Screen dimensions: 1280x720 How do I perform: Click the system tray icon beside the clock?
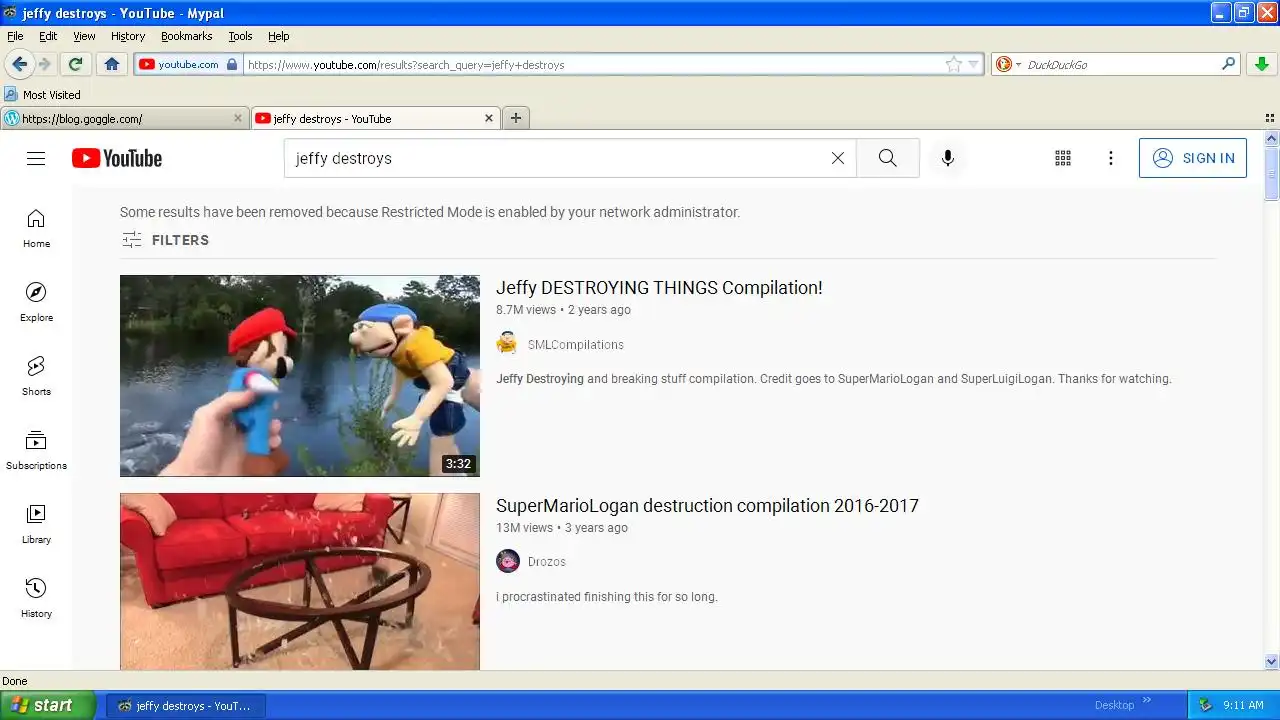[x=1205, y=705]
